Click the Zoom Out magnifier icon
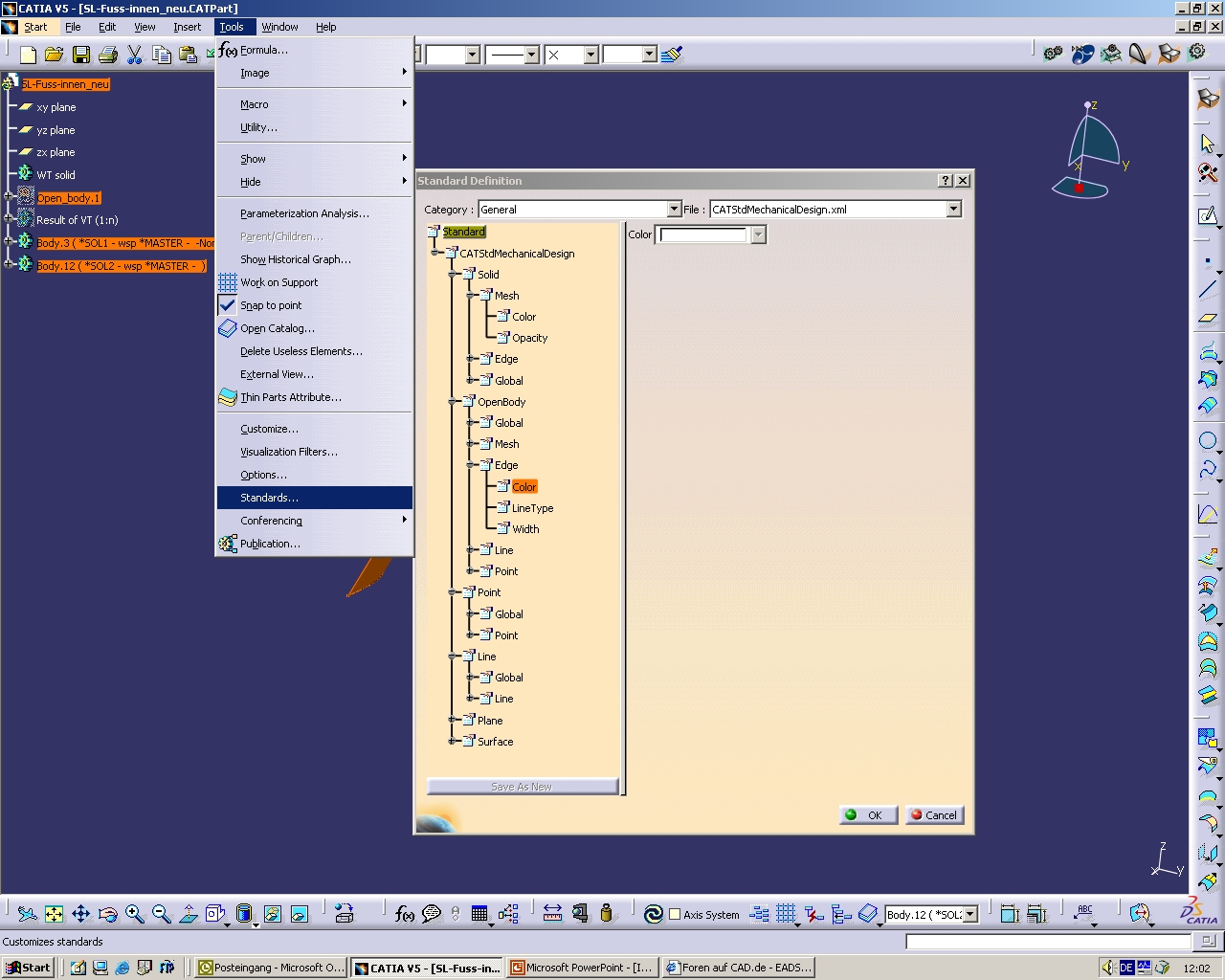Viewport: 1225px width, 980px height. click(x=161, y=914)
